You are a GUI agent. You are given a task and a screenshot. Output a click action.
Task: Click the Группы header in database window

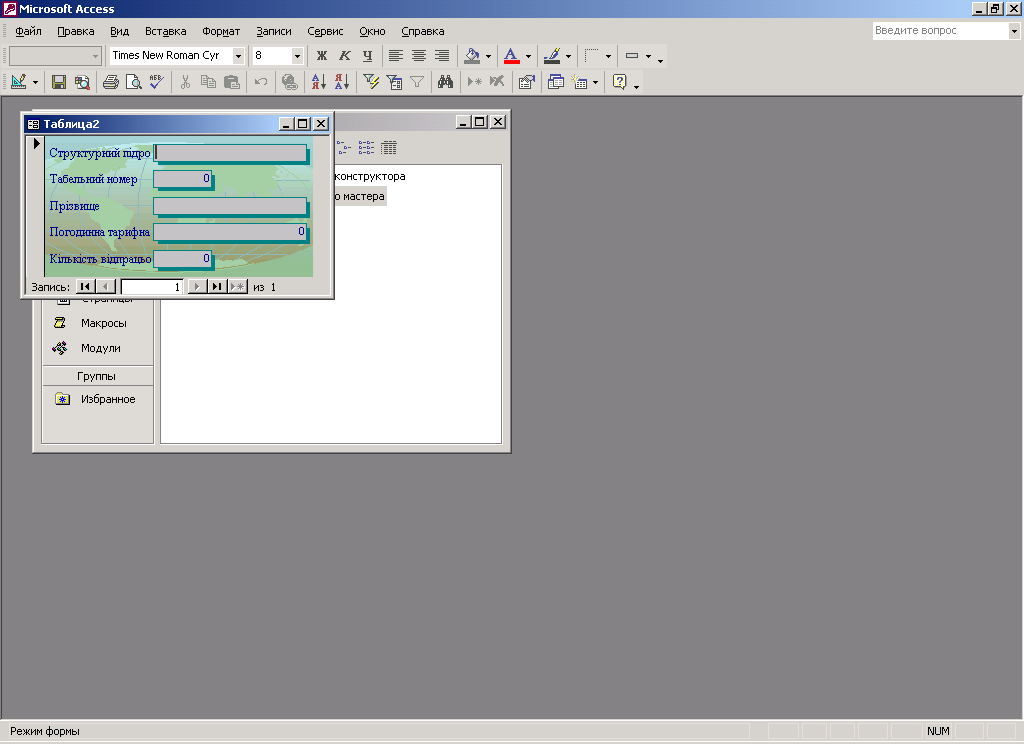pos(97,376)
